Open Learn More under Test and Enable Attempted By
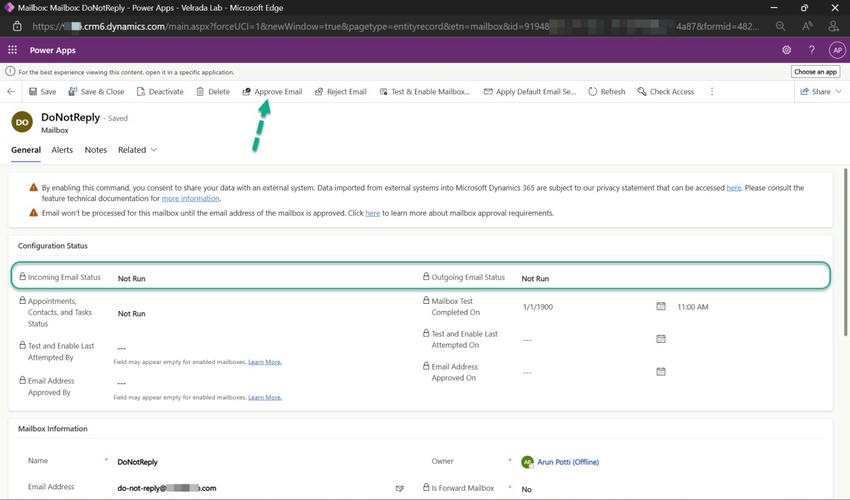The width and height of the screenshot is (850, 500). 265,362
